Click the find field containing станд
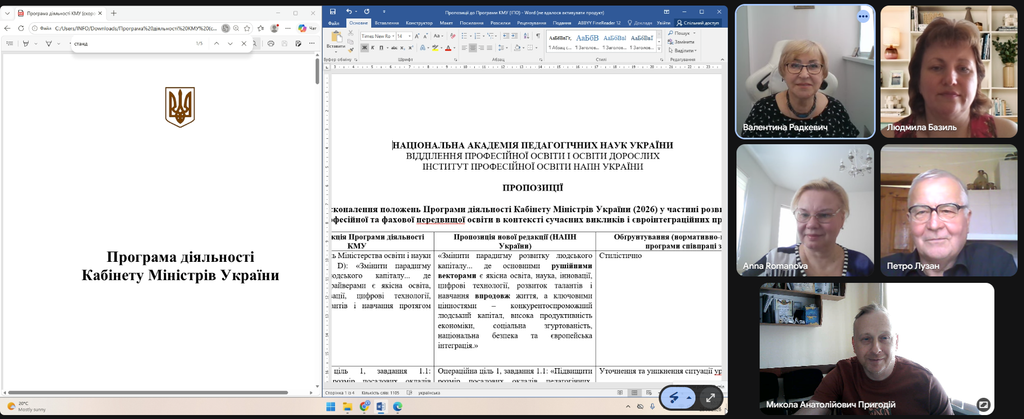The height and width of the screenshot is (419, 1024). 131,44
